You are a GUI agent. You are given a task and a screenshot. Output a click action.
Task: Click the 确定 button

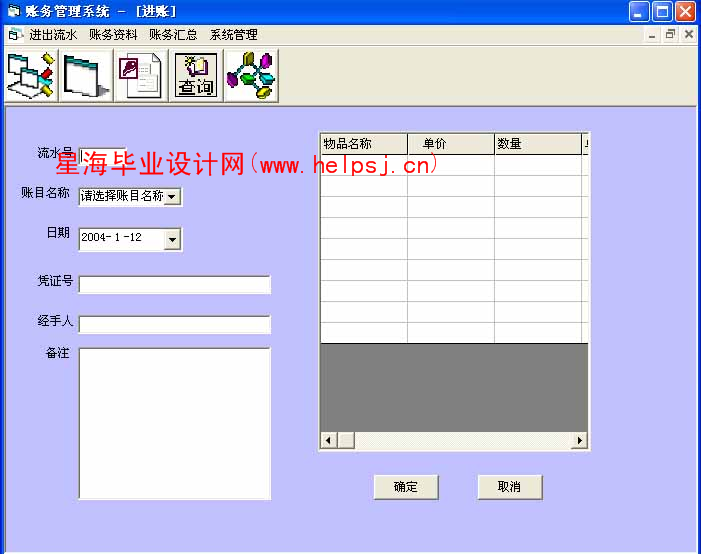pyautogui.click(x=406, y=486)
